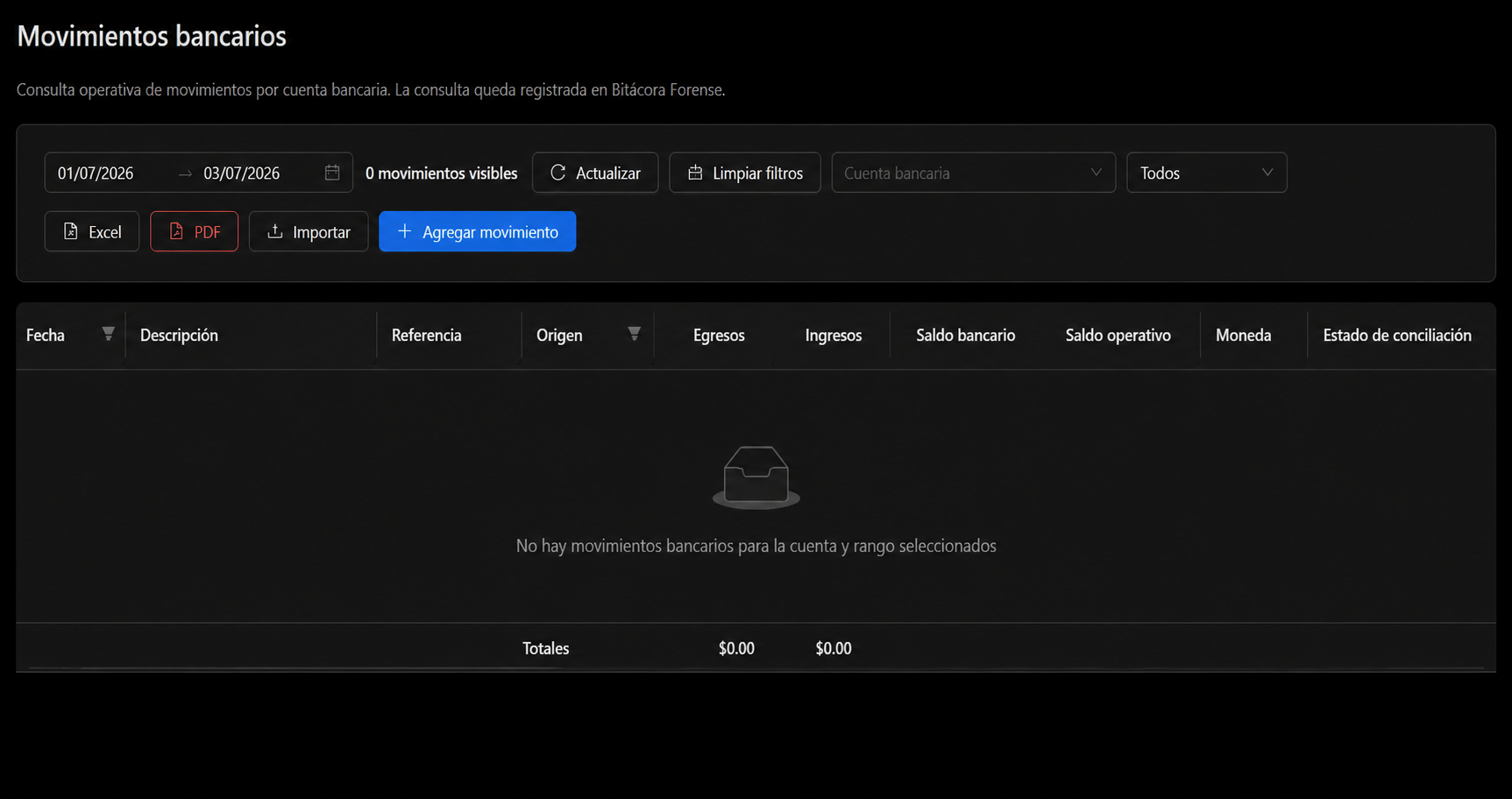
Task: Export movements to Excel
Action: tap(92, 231)
